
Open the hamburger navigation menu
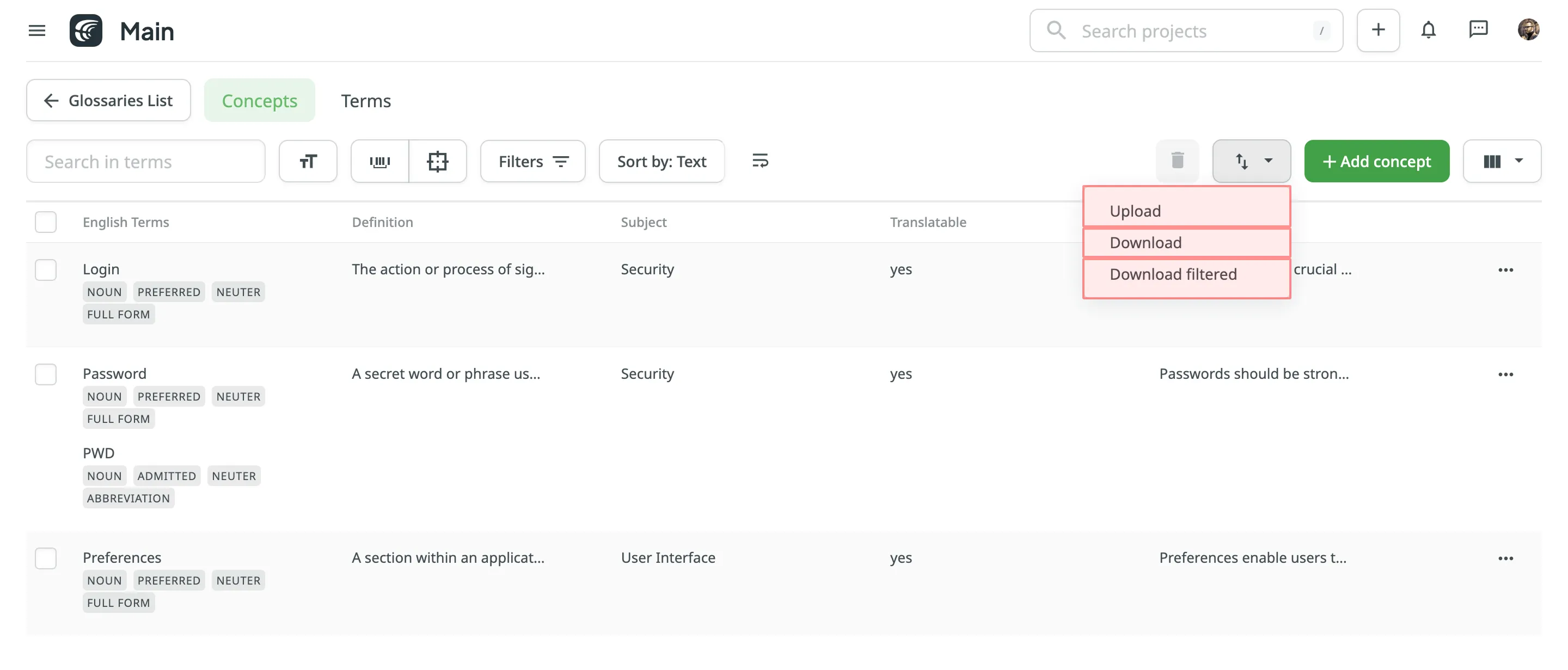36,30
